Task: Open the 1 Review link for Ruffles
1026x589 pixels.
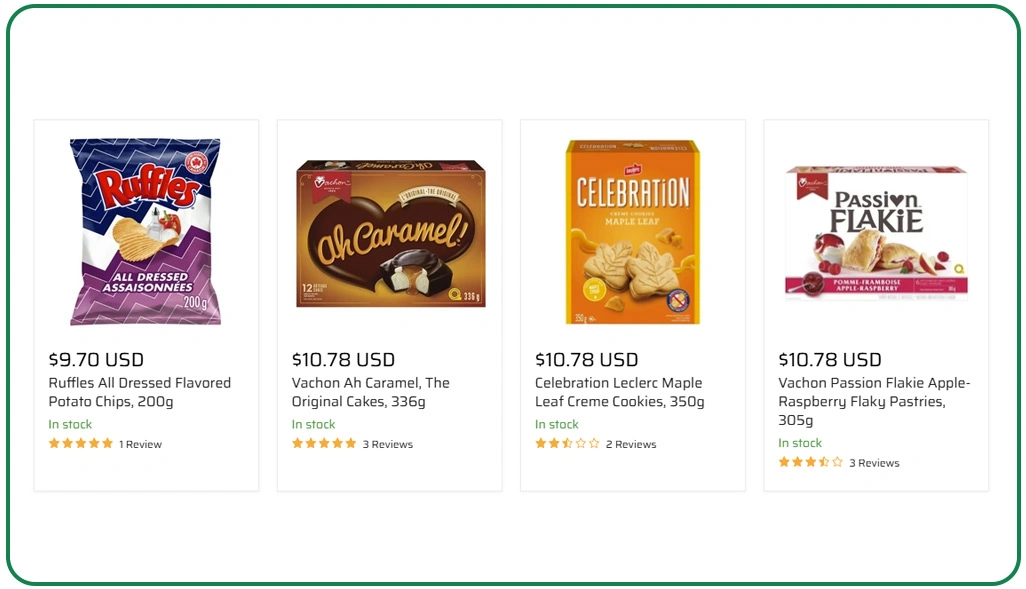Action: (x=141, y=443)
